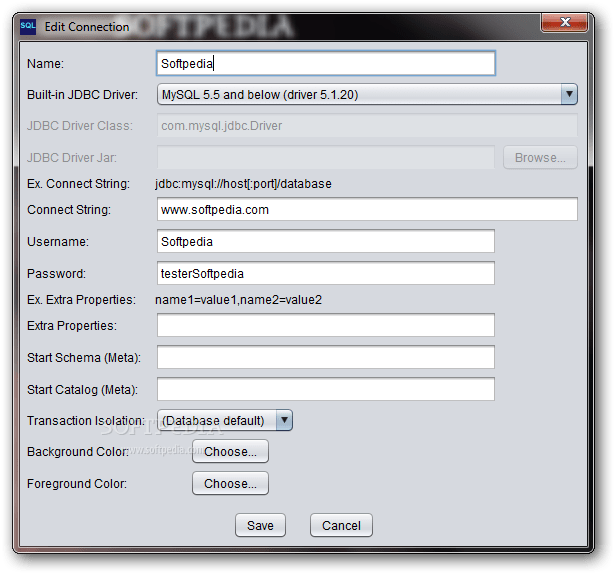Click into the Password field
Image resolution: width=615 pixels, height=574 pixels.
click(326, 273)
